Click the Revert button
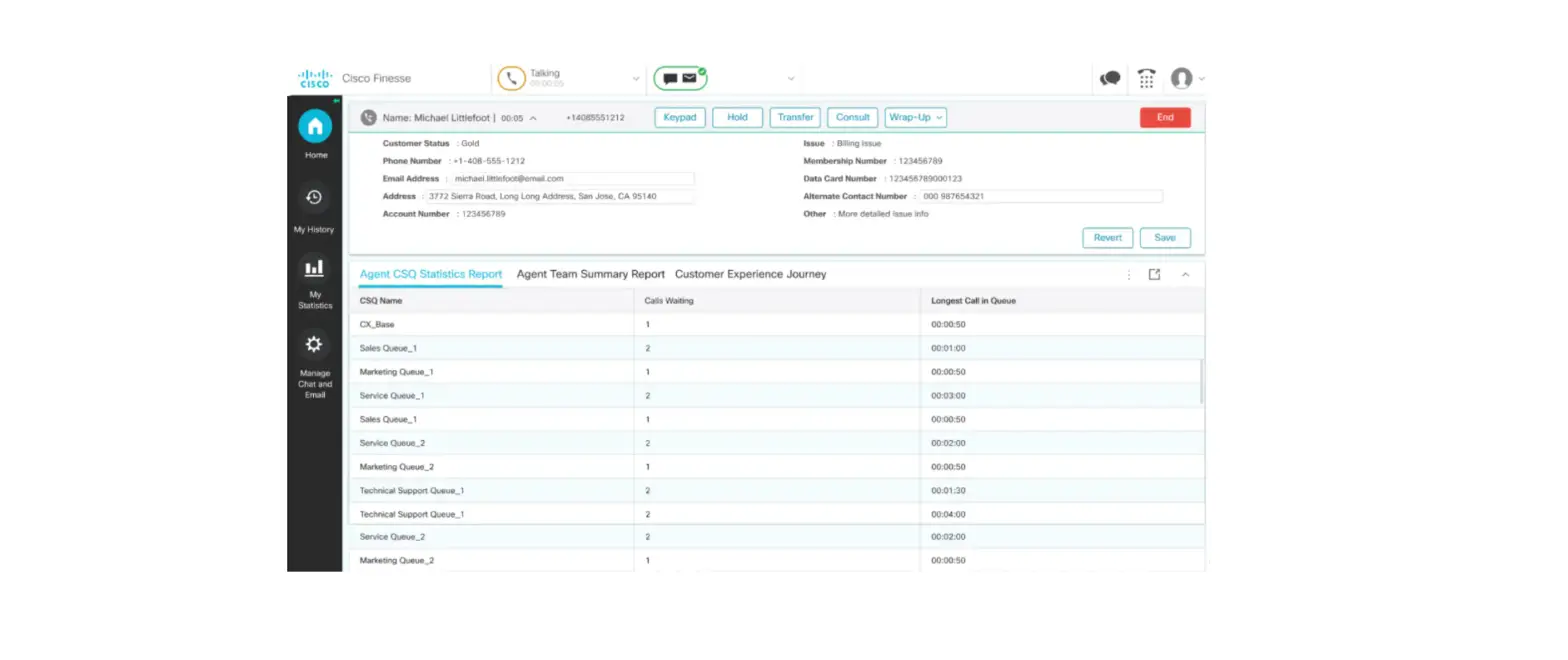The image size is (1568, 660). tap(1108, 238)
